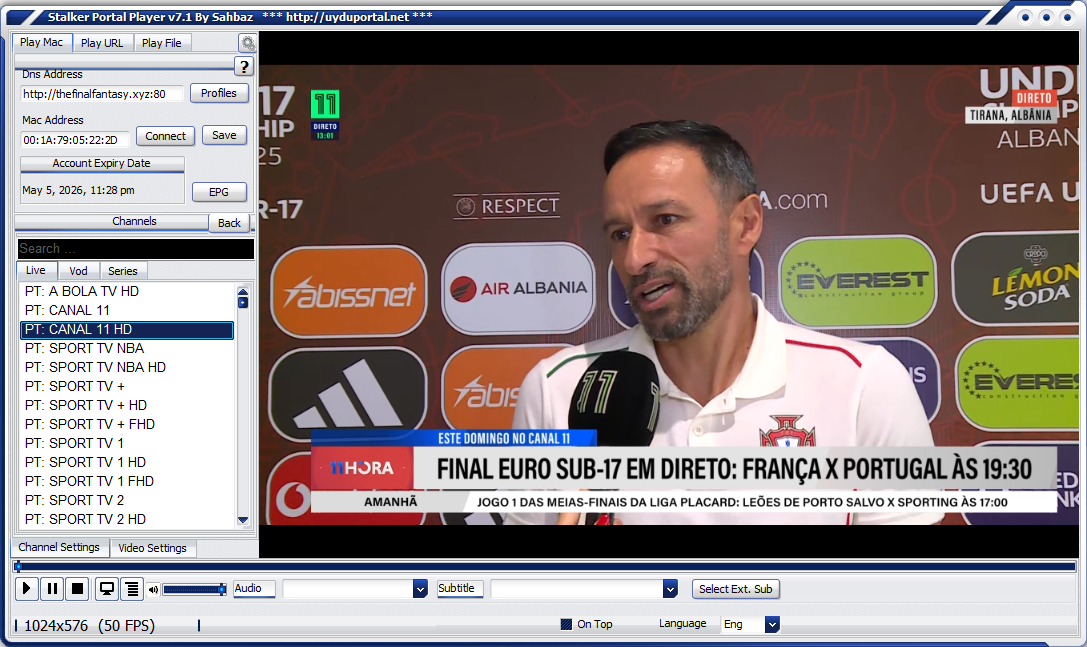Select the PT: SPORT TV NBA channel
Viewport: 1087px width, 647px height.
[127, 348]
